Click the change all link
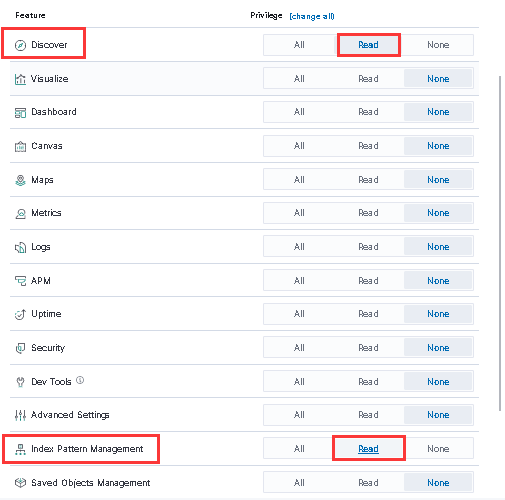Screen dimensions: 505x500 pos(312,16)
